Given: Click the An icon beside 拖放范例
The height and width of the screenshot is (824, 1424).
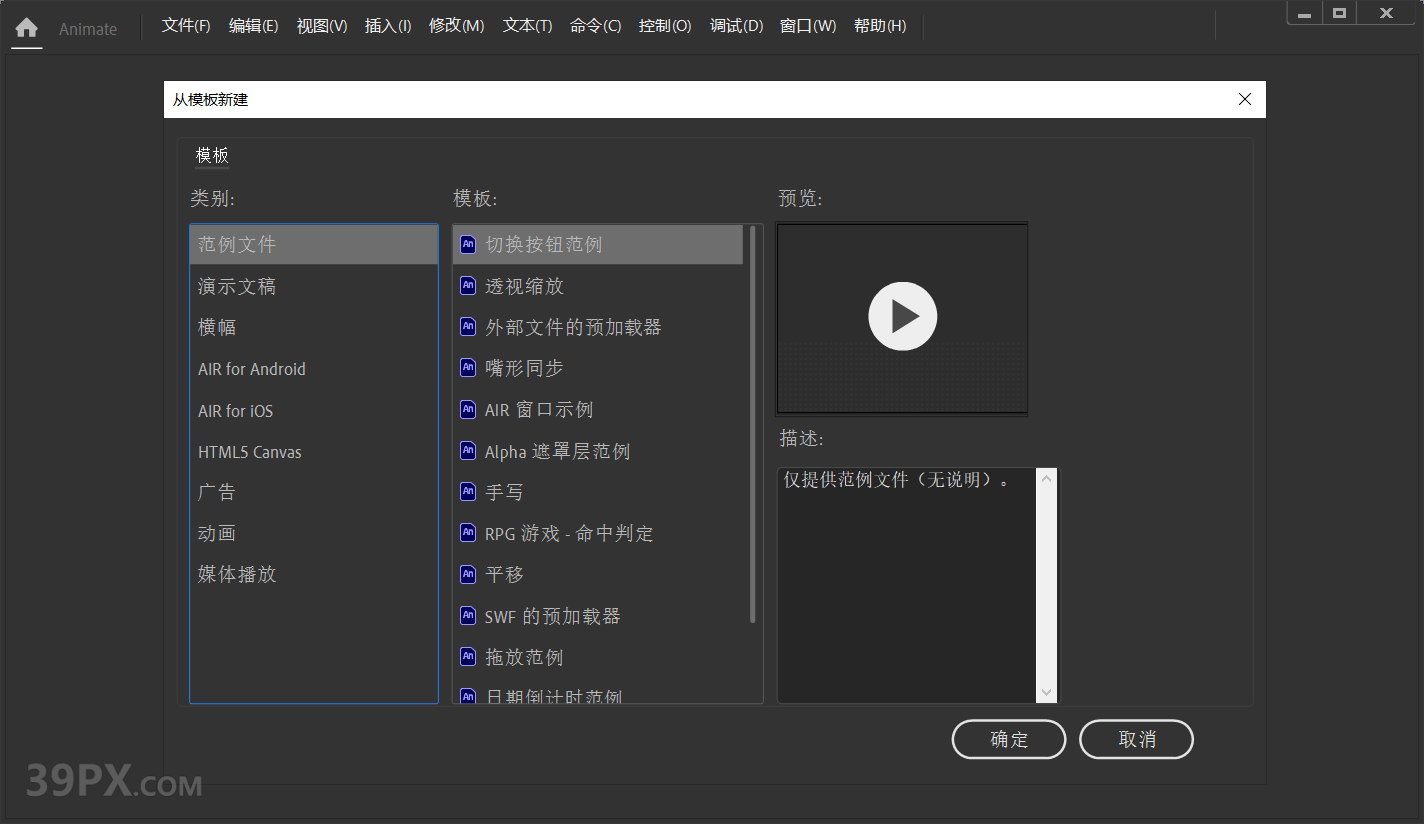Looking at the screenshot, I should point(467,656).
